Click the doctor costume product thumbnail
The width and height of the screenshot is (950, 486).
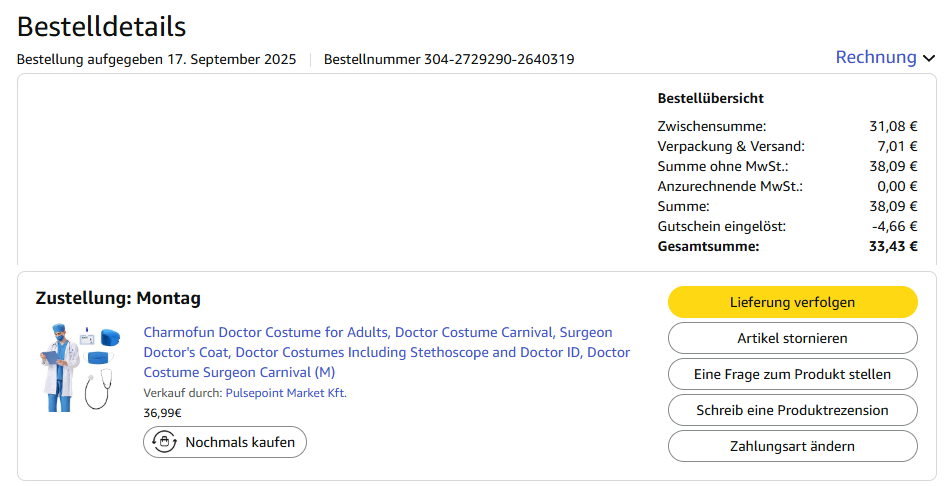tap(82, 366)
